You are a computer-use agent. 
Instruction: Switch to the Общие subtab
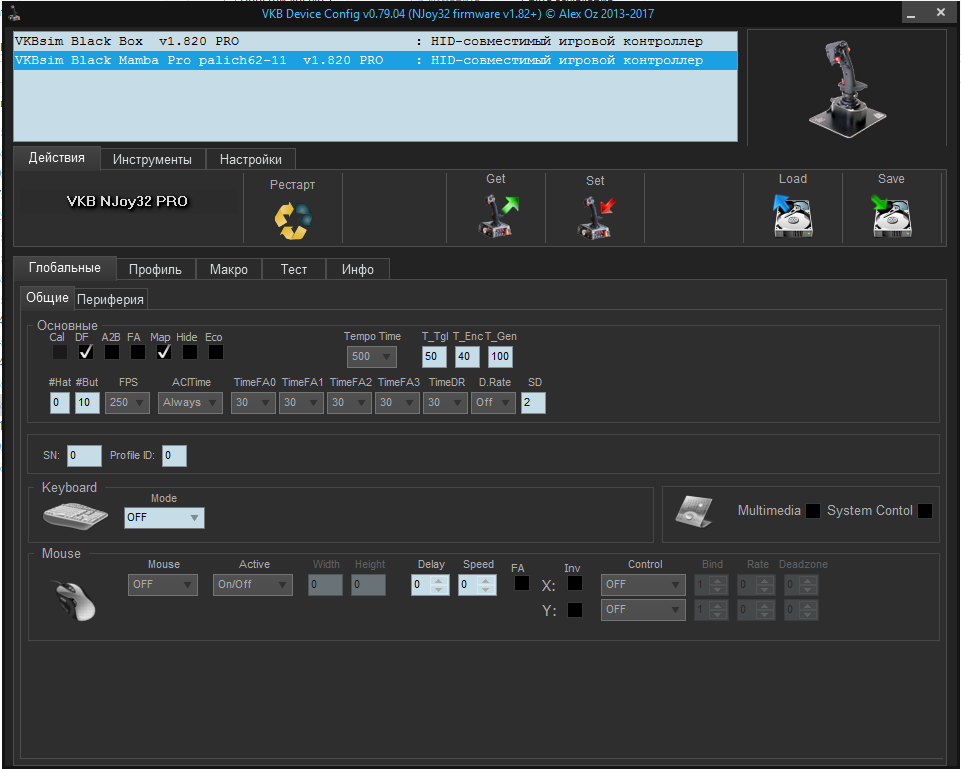(x=47, y=298)
